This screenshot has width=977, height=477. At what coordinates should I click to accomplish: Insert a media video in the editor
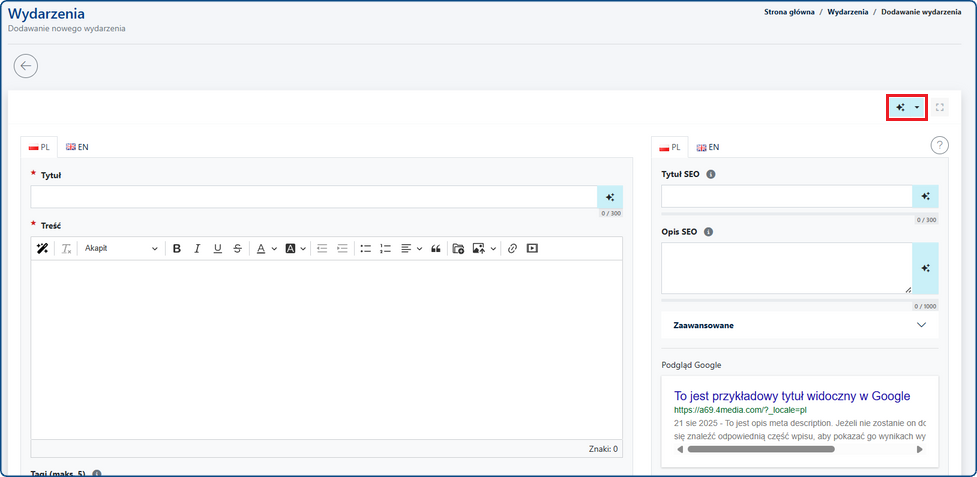click(x=532, y=248)
